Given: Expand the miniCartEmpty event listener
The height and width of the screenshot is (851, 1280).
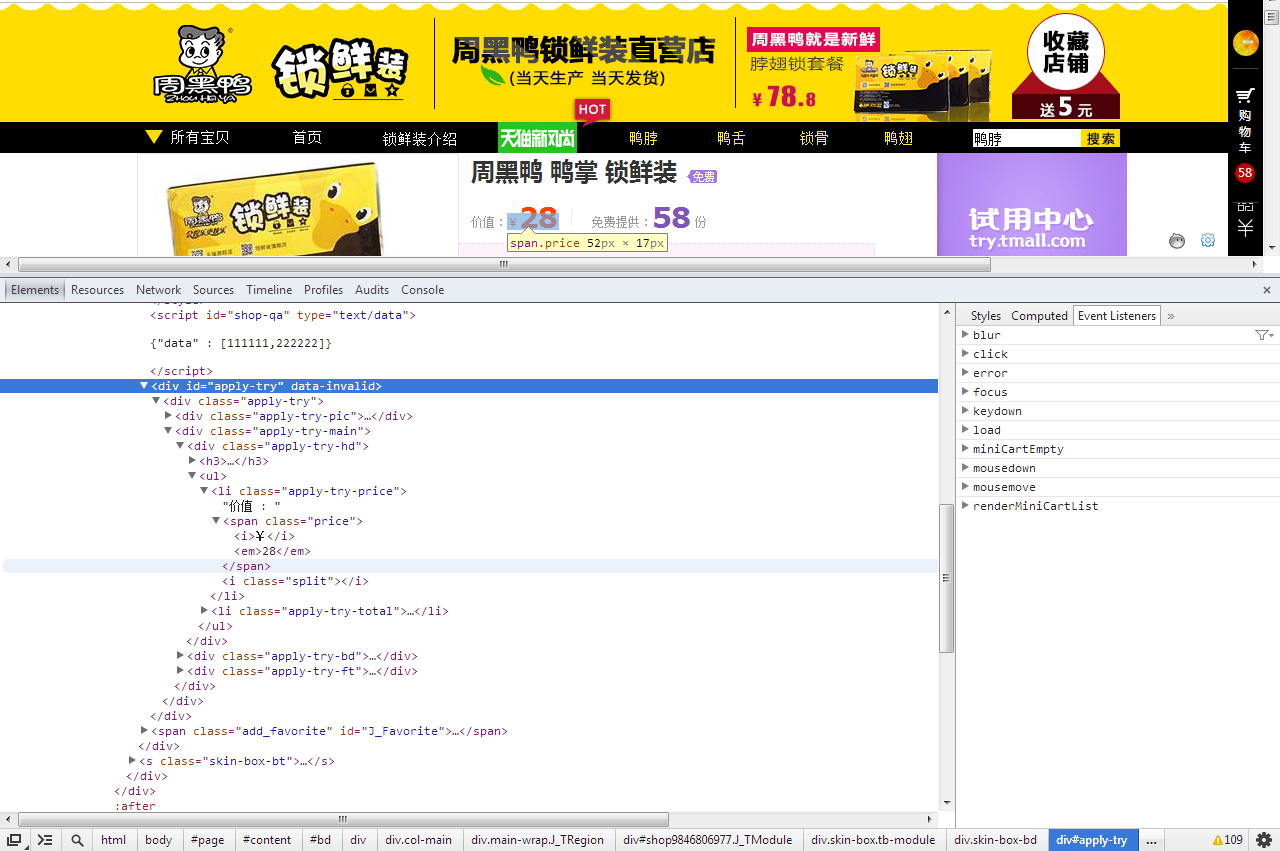Looking at the screenshot, I should 965,449.
